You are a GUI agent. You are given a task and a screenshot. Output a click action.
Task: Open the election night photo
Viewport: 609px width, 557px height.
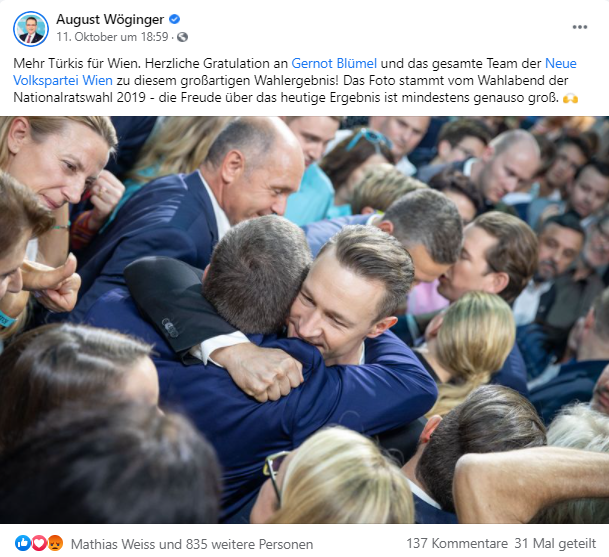click(x=304, y=320)
